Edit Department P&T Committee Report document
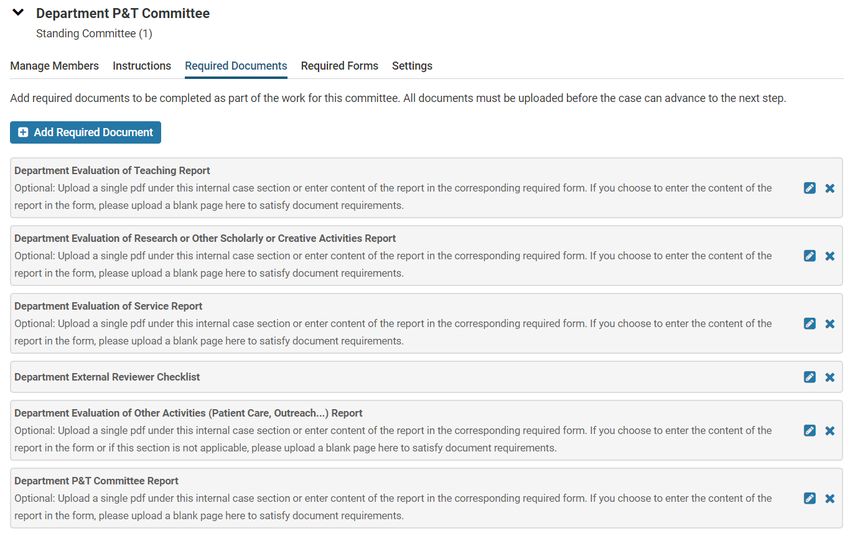The height and width of the screenshot is (536, 850). point(809,498)
